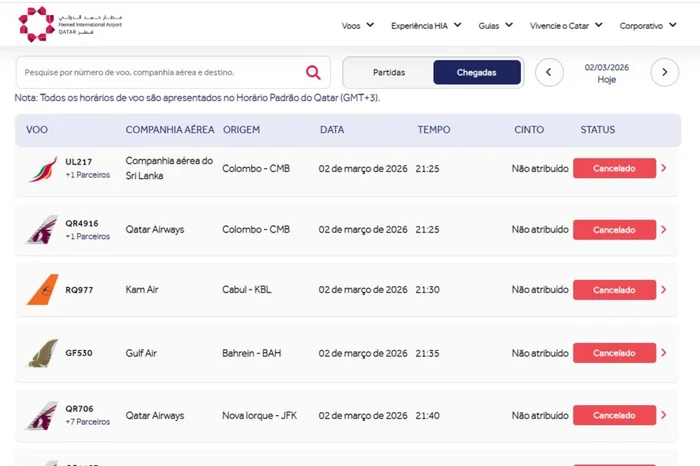Click the flight search input field

click(160, 72)
